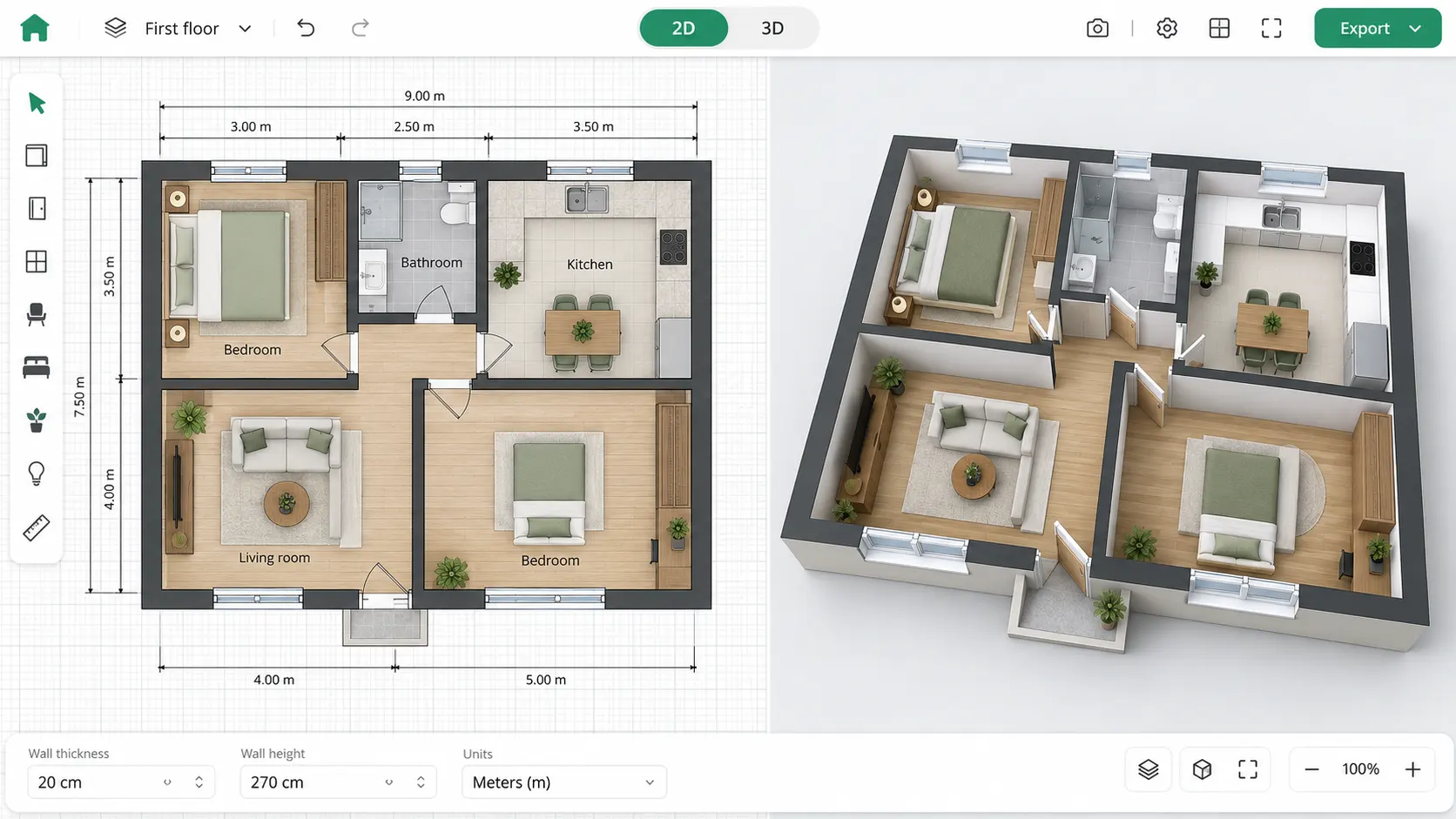Activate the ruler measure tool

click(37, 527)
